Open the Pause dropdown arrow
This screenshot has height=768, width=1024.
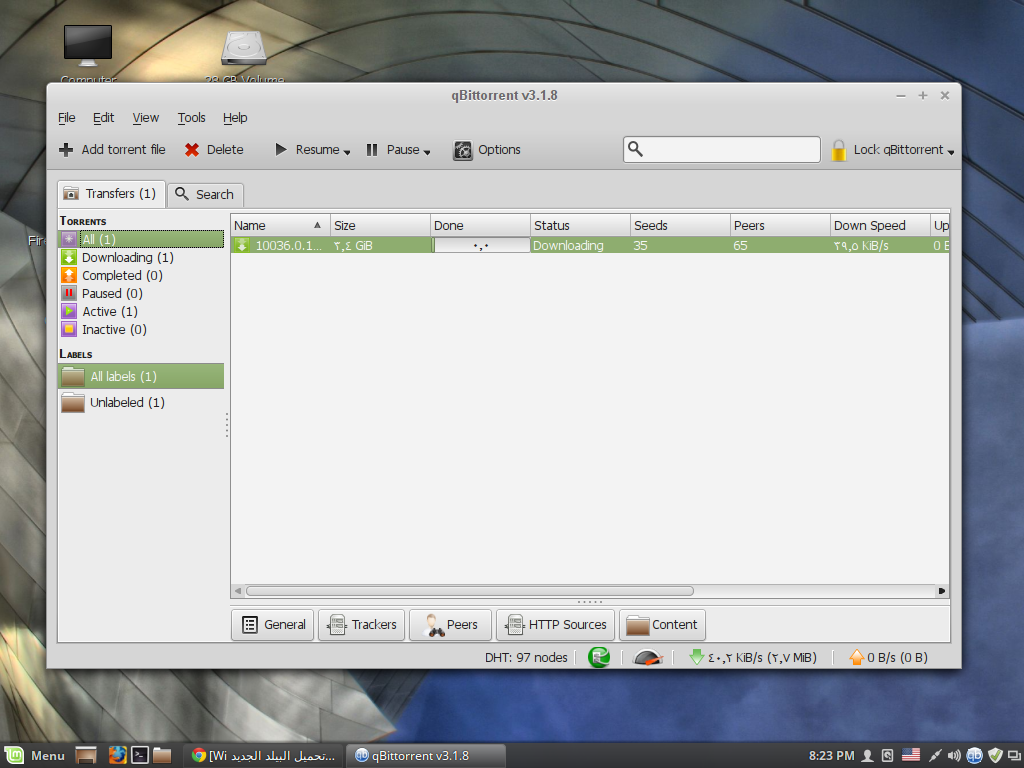point(427,152)
